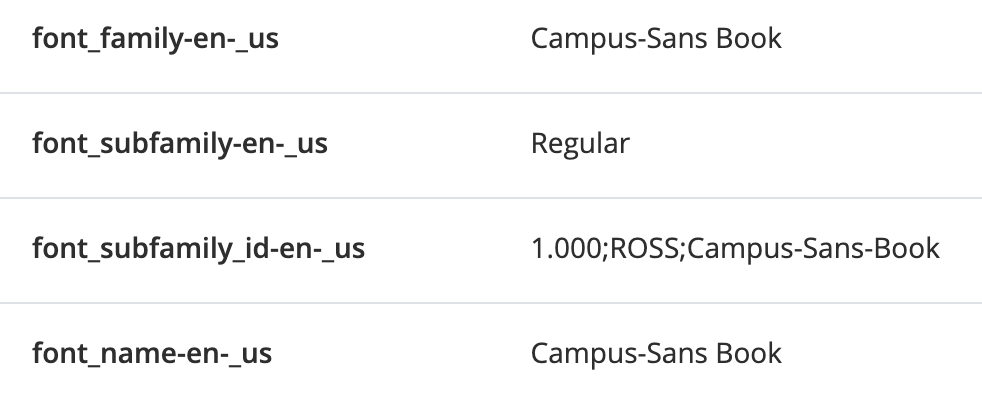The width and height of the screenshot is (982, 402).
Task: Select the font_name value "Campus-Sans Book"
Action: click(x=656, y=353)
